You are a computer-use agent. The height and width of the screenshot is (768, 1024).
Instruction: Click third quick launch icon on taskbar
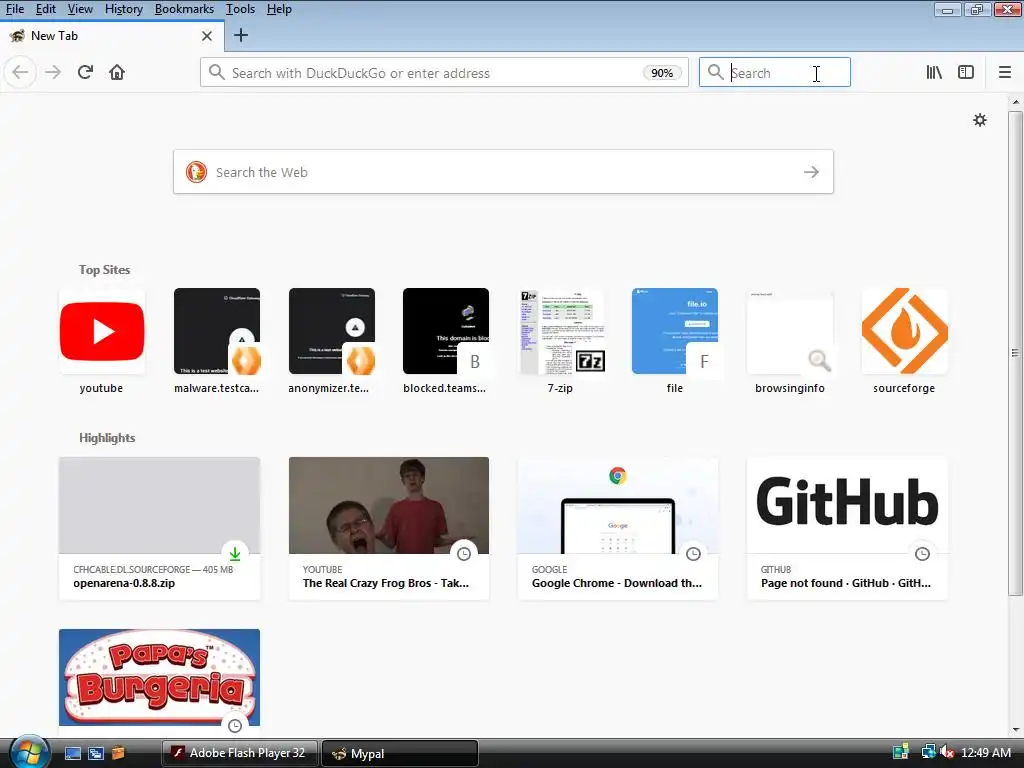click(x=118, y=753)
